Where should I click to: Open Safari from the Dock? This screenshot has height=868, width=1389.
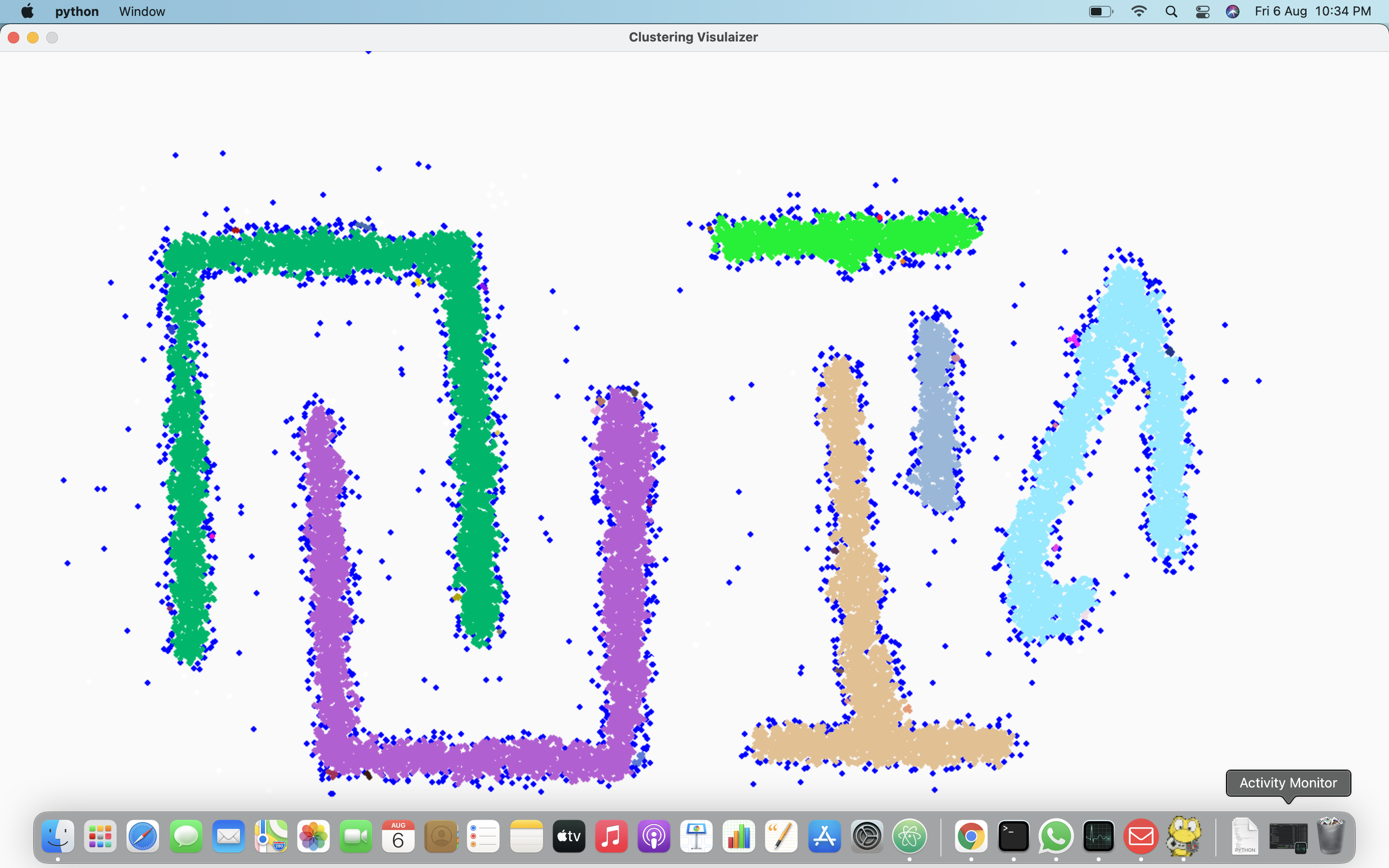142,837
